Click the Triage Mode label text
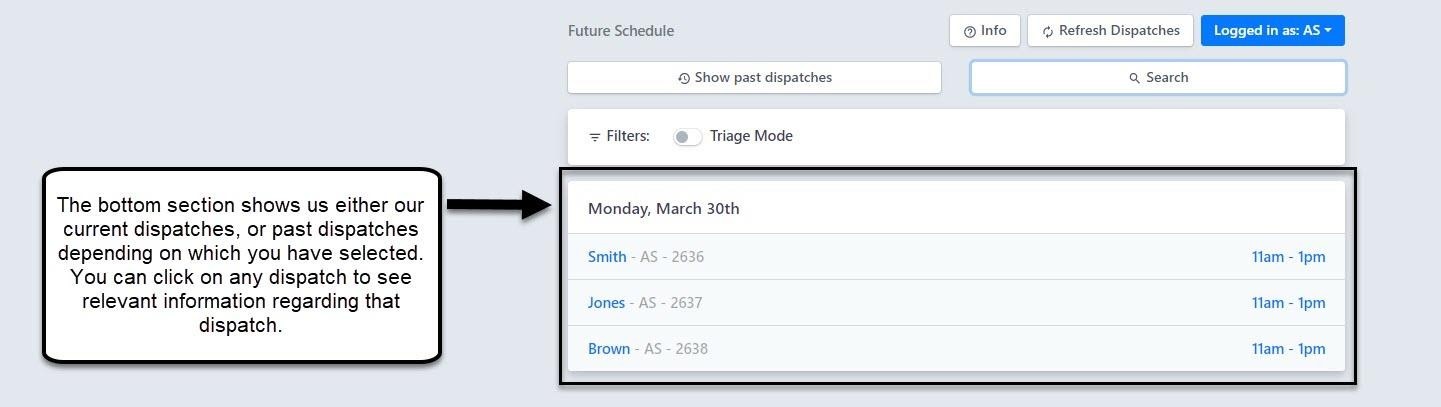The height and width of the screenshot is (407, 1441). 751,136
